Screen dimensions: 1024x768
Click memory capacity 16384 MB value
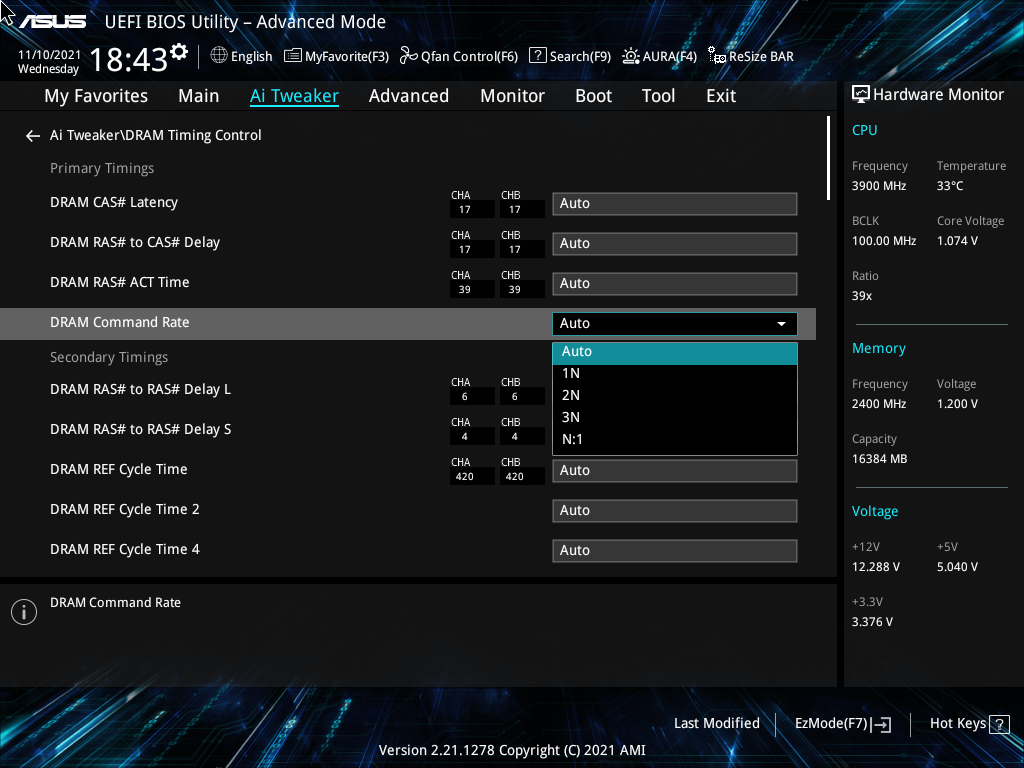click(879, 459)
